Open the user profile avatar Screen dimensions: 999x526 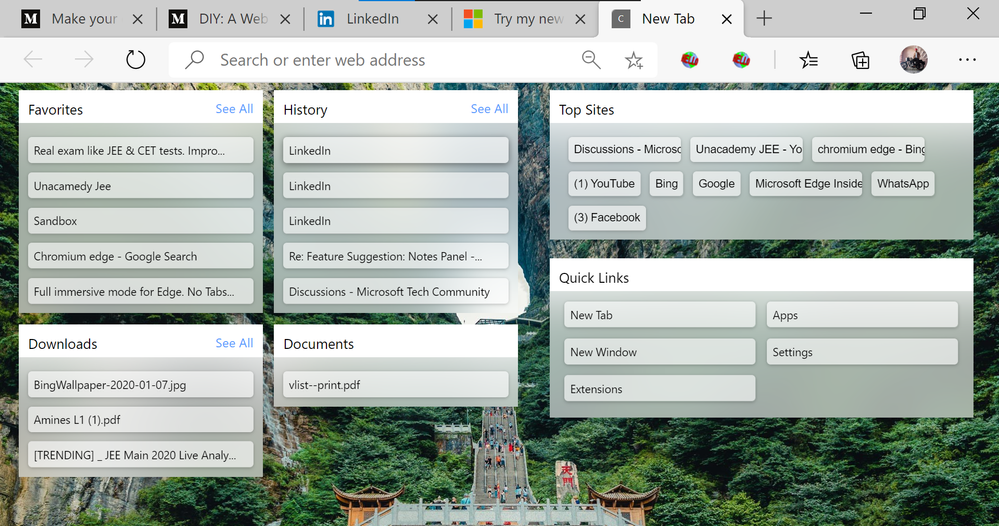click(913, 60)
